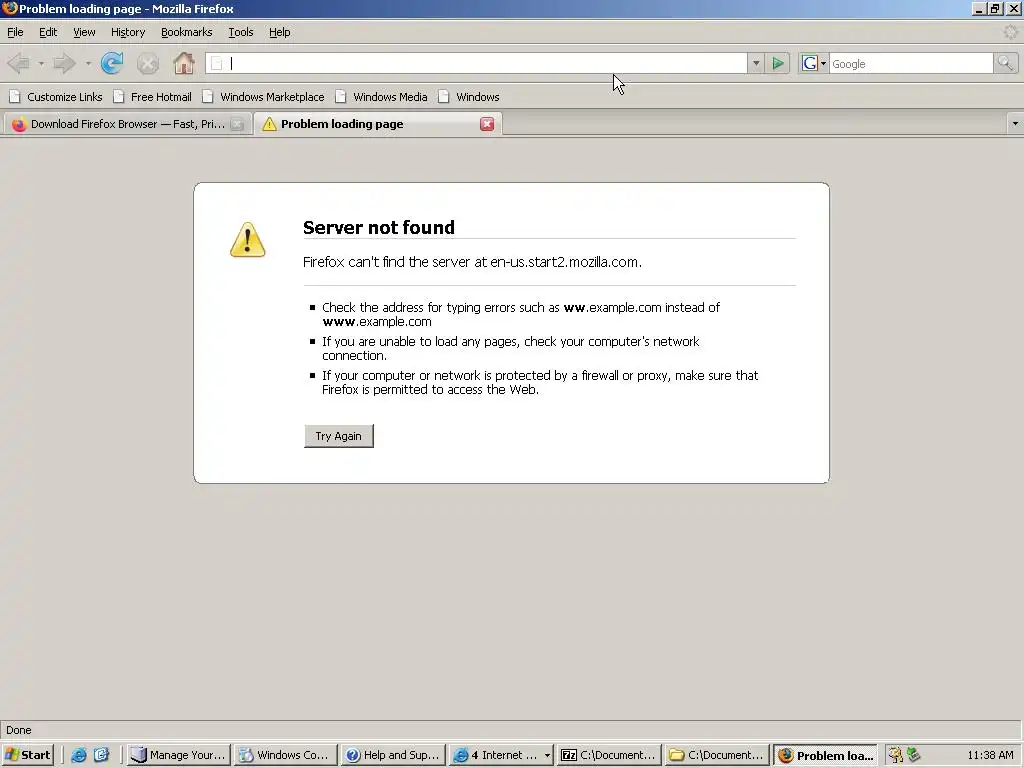
Task: Open Windows Marketplace bookmark
Action: tap(263, 97)
